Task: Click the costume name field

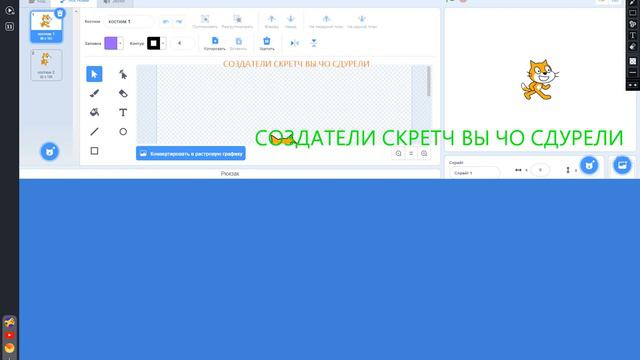Action: coord(129,22)
